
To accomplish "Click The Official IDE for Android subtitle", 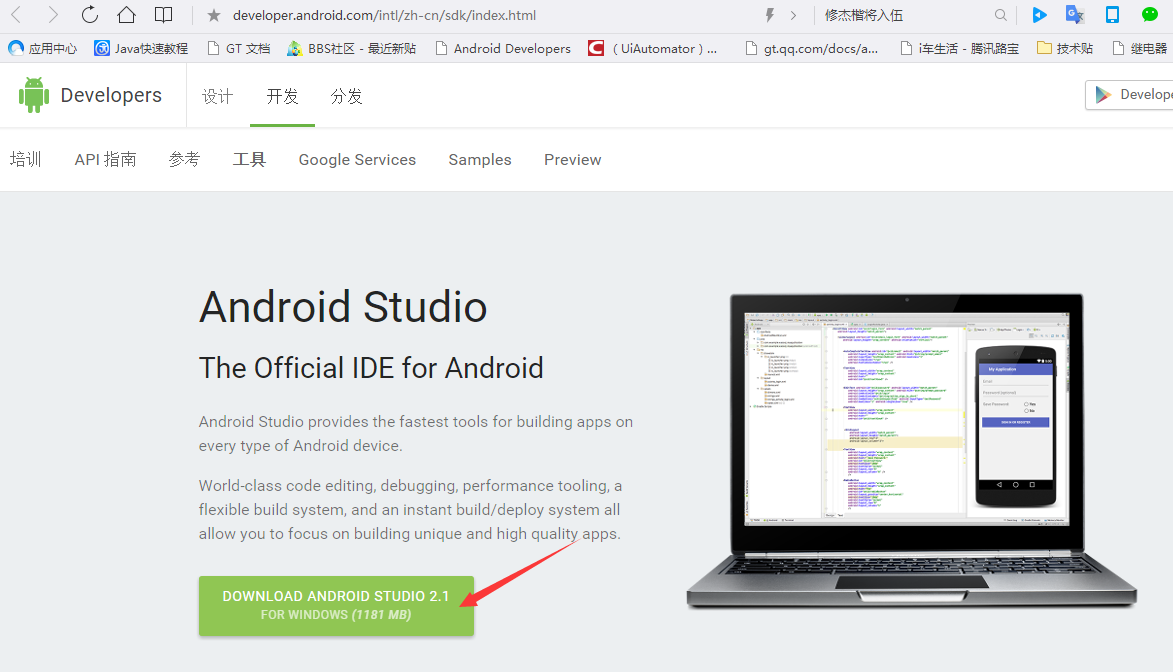I will 371,368.
